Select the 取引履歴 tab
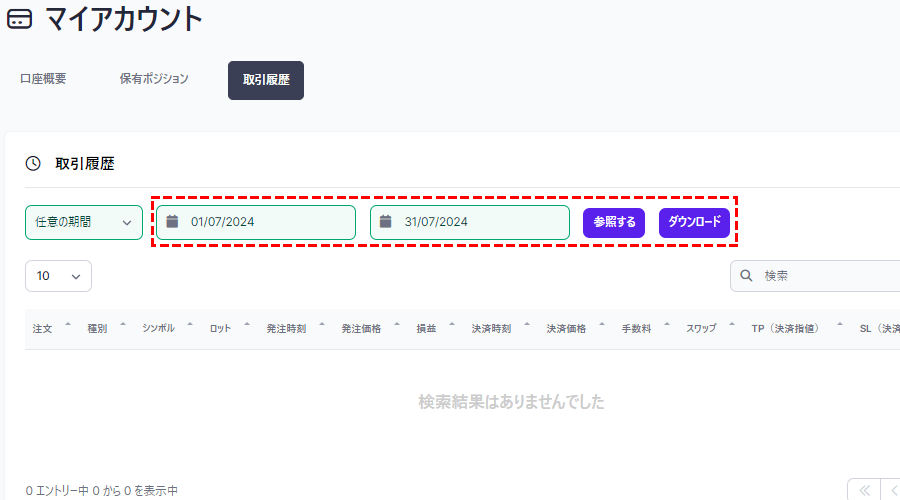Viewport: 900px width, 500px height. click(266, 80)
